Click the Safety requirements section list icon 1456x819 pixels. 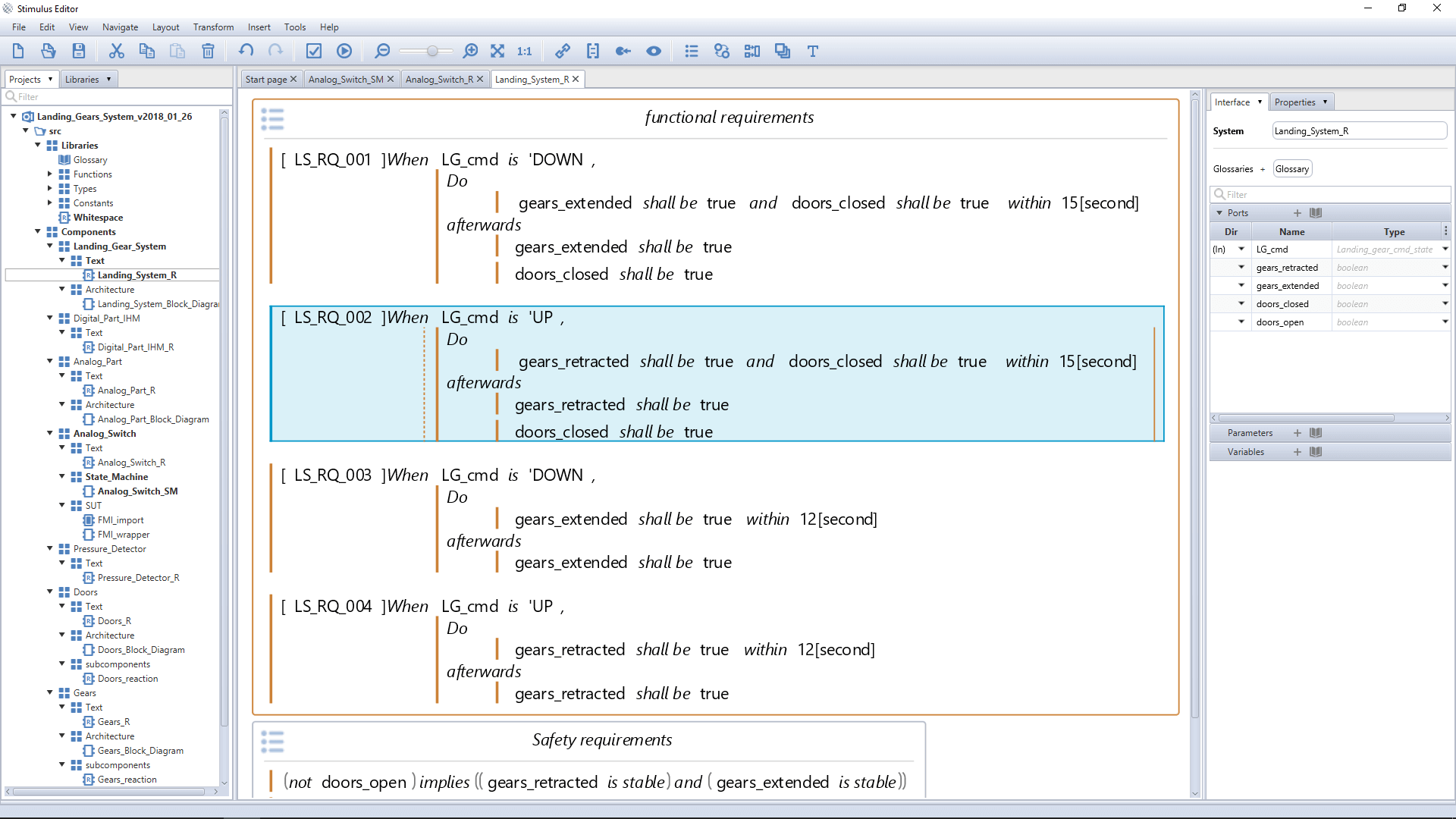(272, 742)
